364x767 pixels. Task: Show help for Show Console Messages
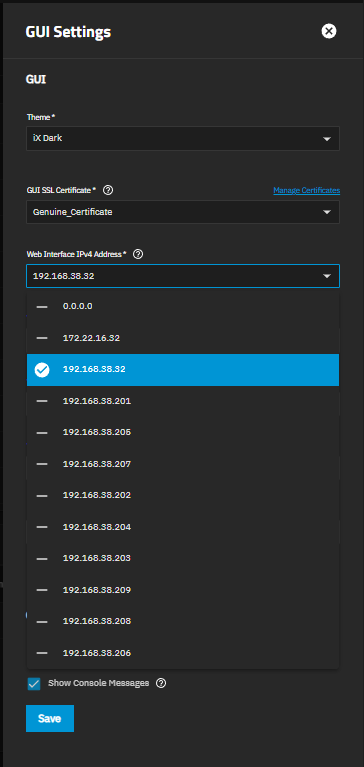tap(161, 683)
